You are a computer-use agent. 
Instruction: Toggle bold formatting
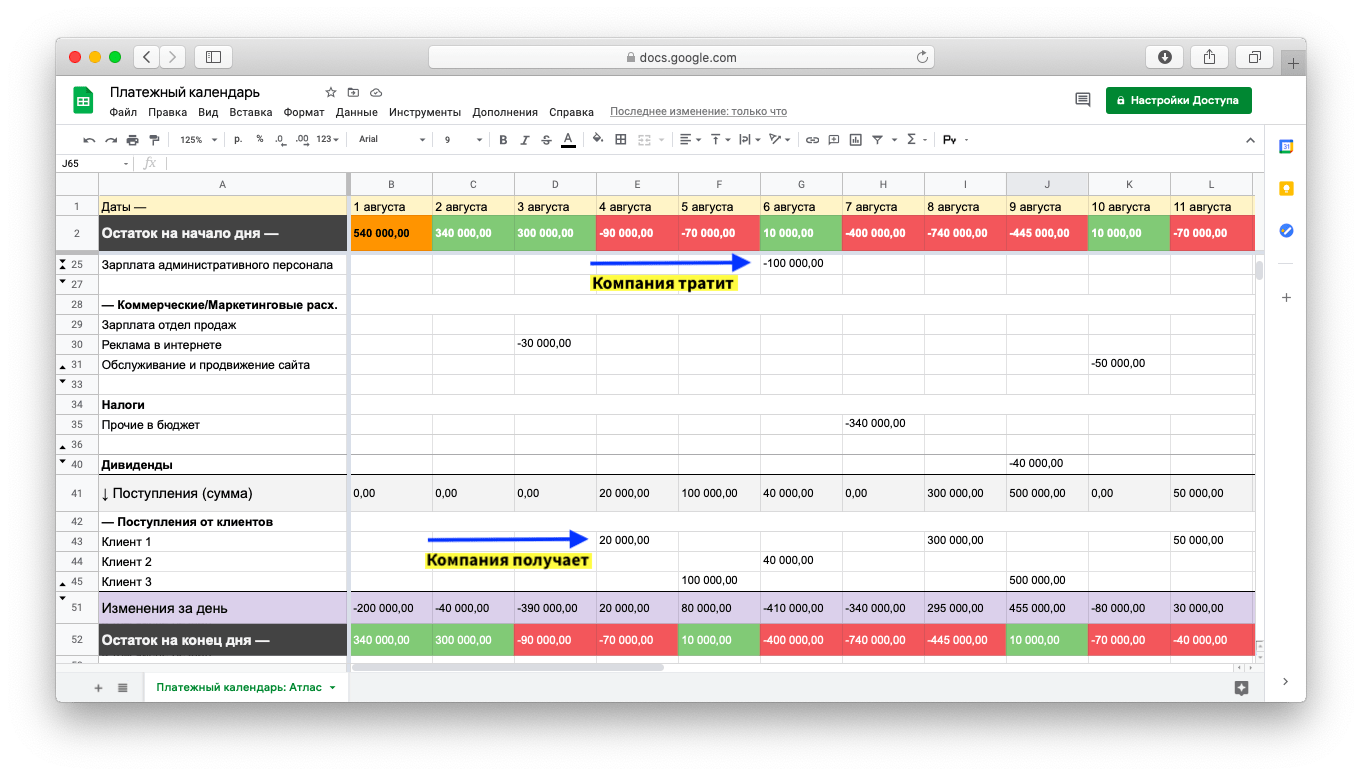(x=503, y=140)
